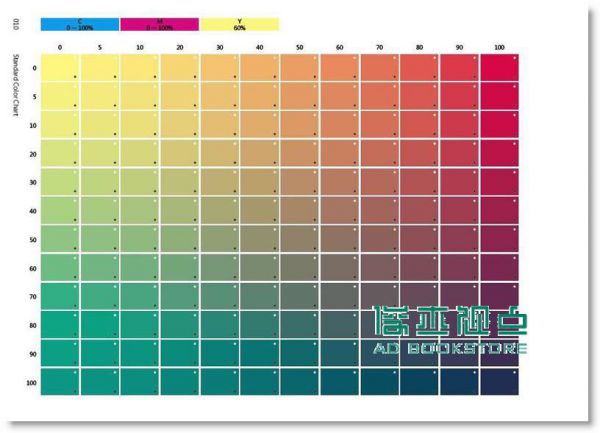Click the column header label 100
The image size is (600, 433).
tap(499, 47)
